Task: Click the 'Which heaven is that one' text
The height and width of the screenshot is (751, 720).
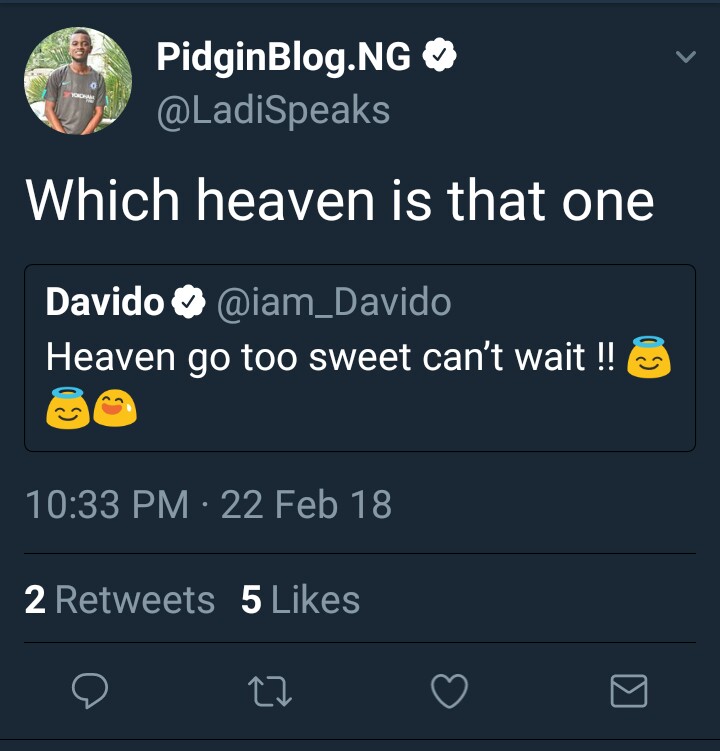Action: pos(340,200)
